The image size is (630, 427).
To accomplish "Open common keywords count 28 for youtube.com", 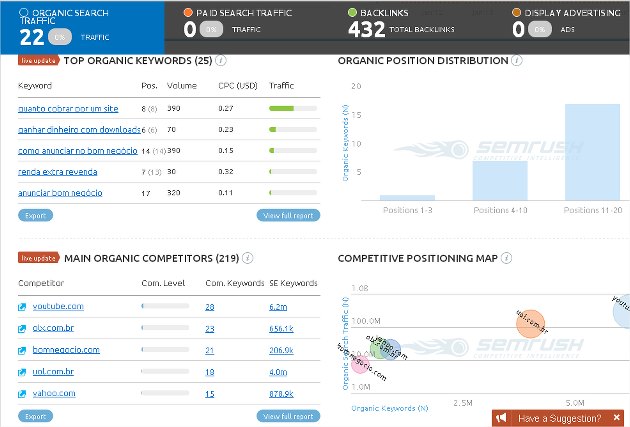I will point(210,307).
